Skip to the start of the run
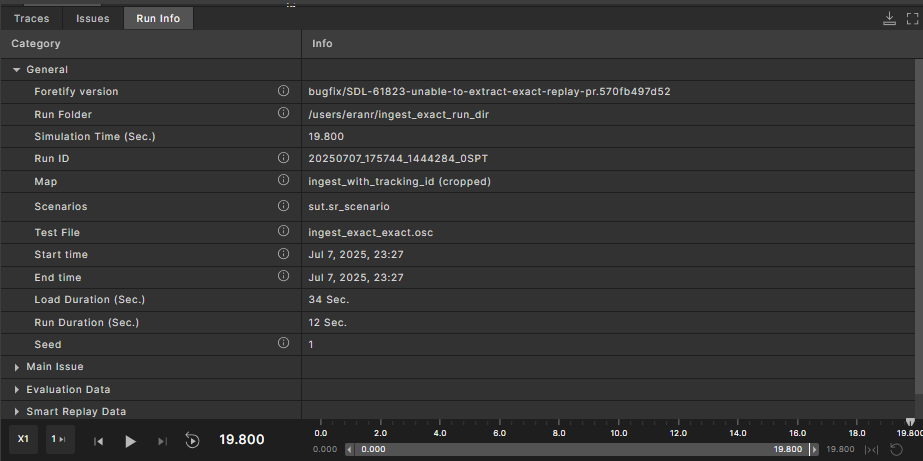This screenshot has height=461, width=923. point(99,441)
